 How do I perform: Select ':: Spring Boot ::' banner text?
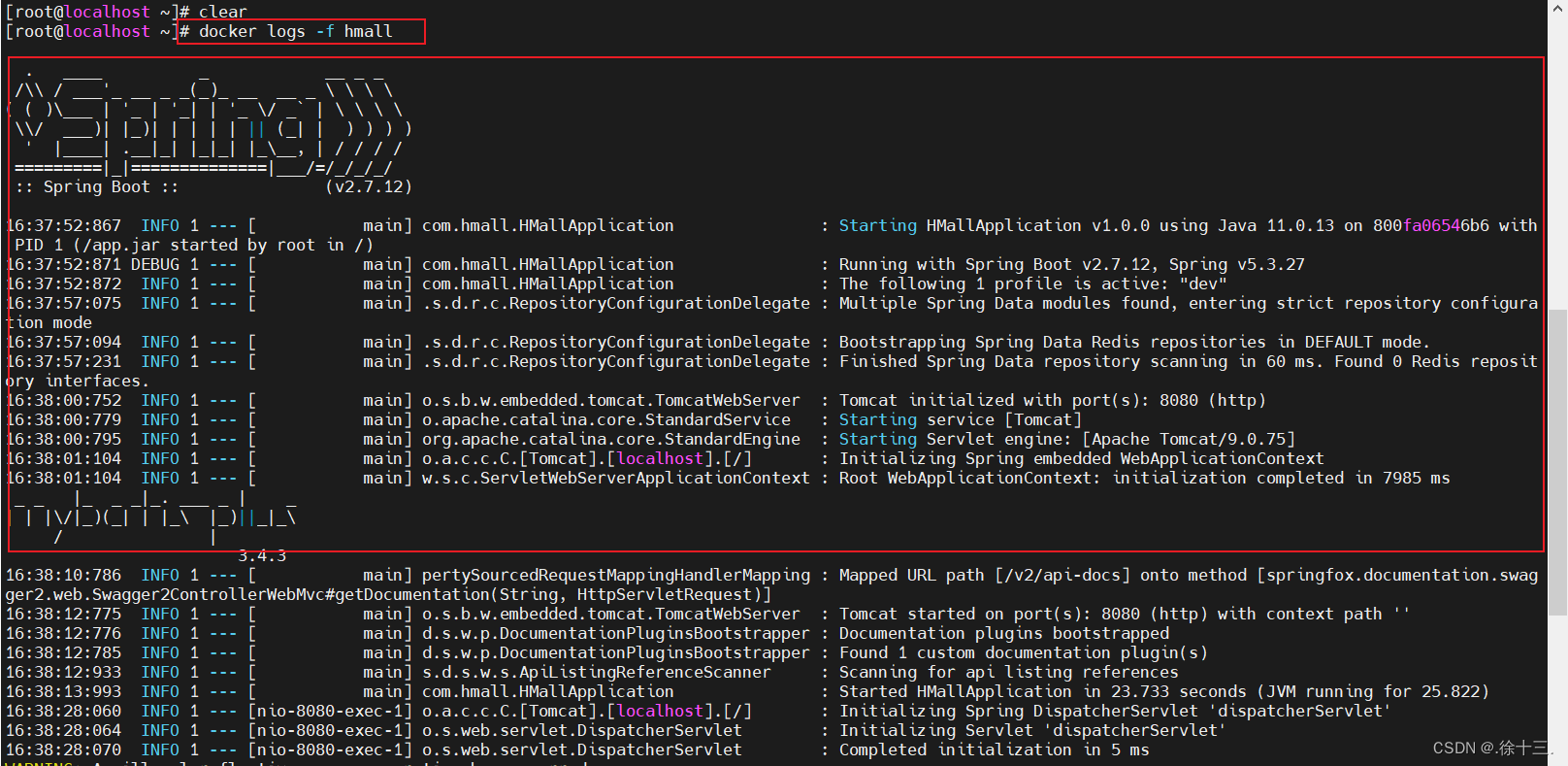(97, 186)
